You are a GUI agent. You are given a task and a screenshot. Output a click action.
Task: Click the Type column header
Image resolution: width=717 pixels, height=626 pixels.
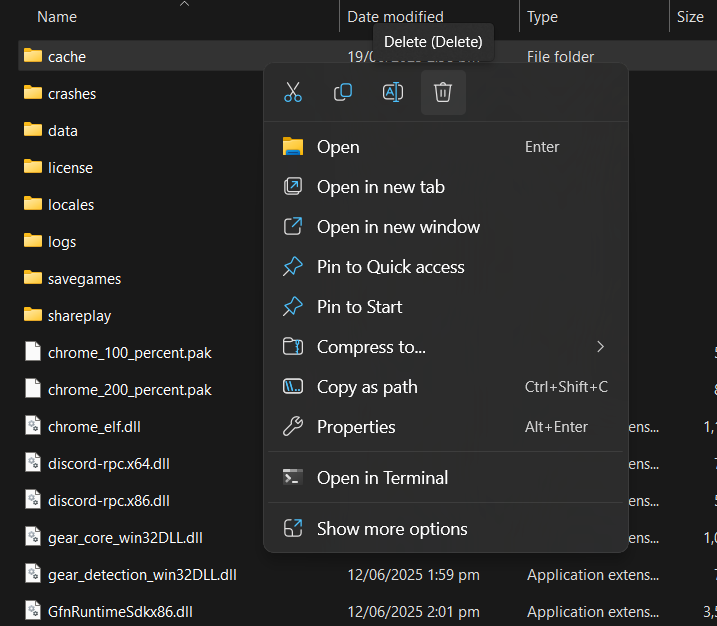click(543, 17)
